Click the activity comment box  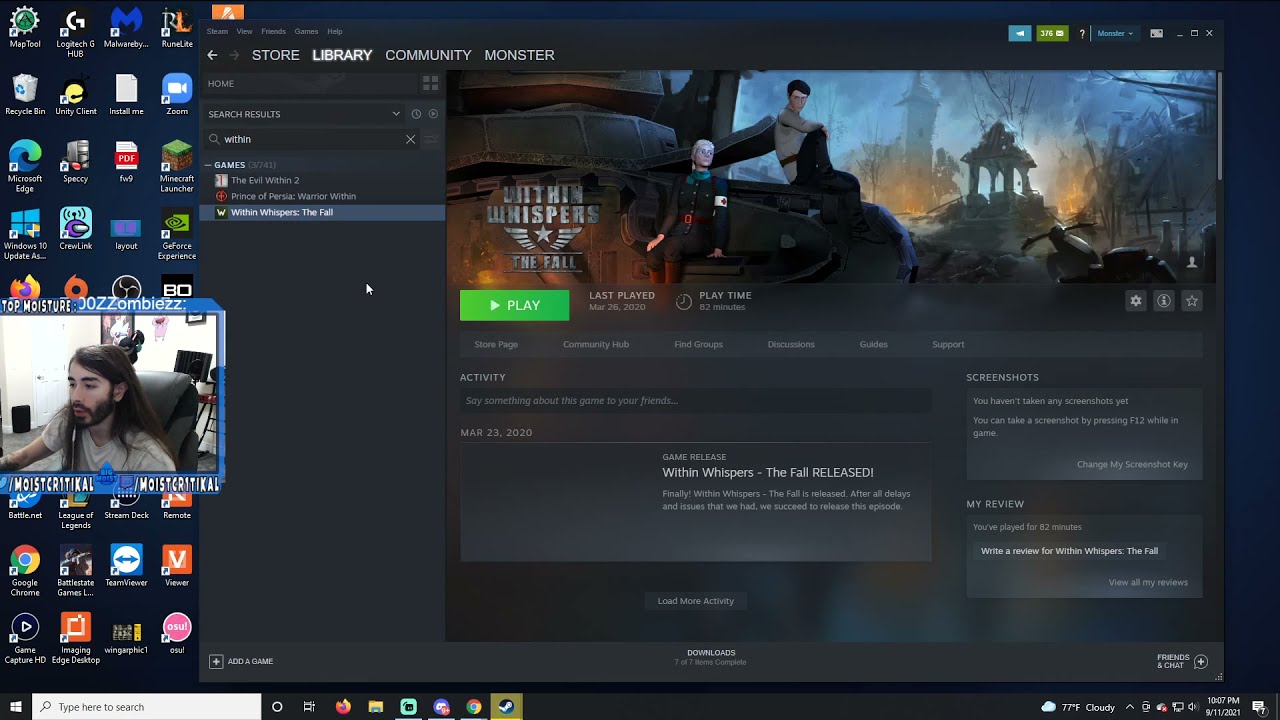coord(695,401)
